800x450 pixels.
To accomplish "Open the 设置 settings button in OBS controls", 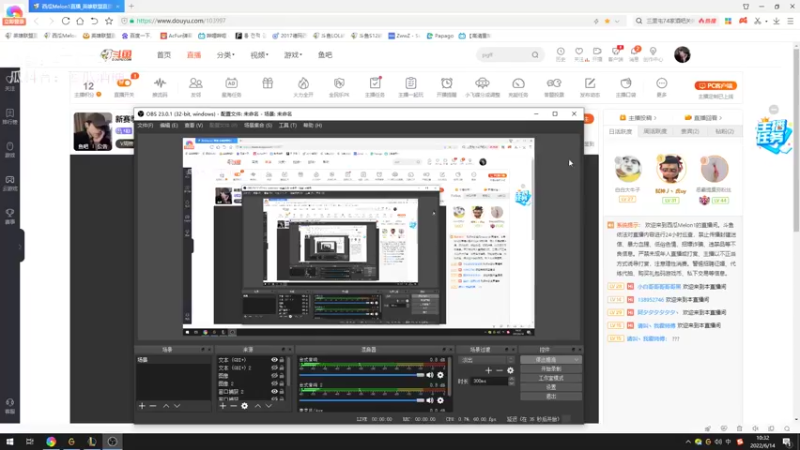I will coord(551,387).
